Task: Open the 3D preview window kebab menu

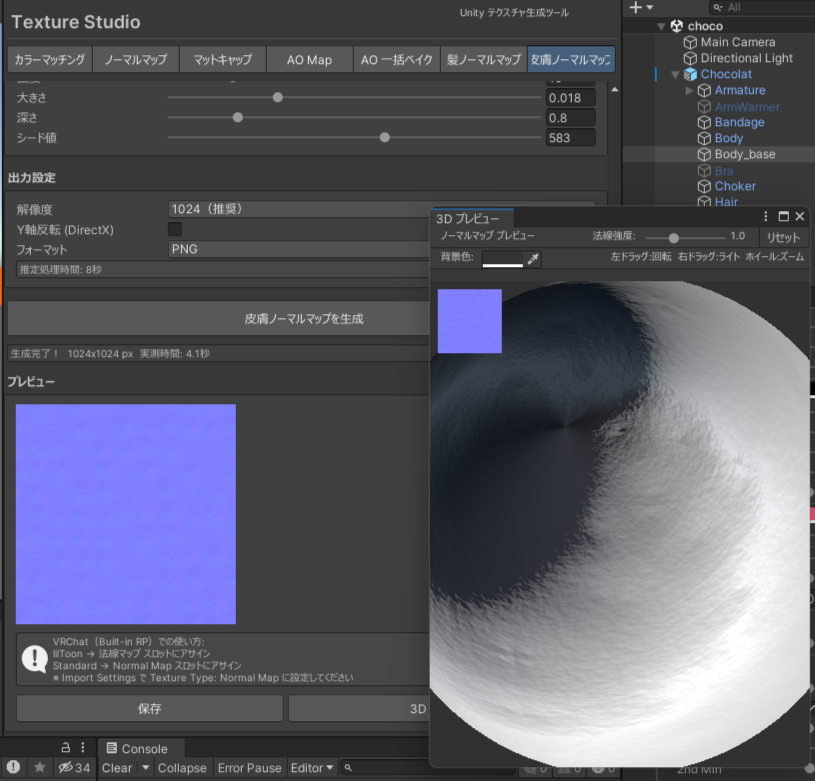Action: coord(766,217)
